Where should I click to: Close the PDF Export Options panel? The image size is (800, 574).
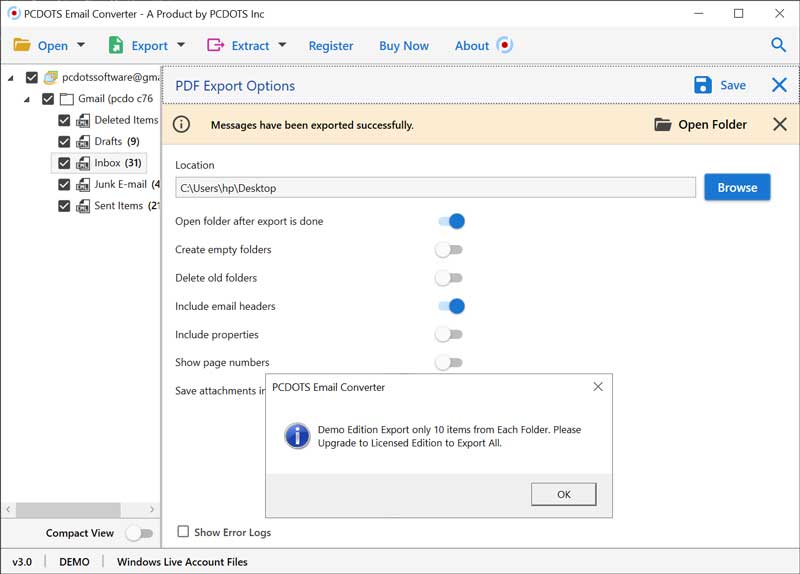[x=779, y=85]
